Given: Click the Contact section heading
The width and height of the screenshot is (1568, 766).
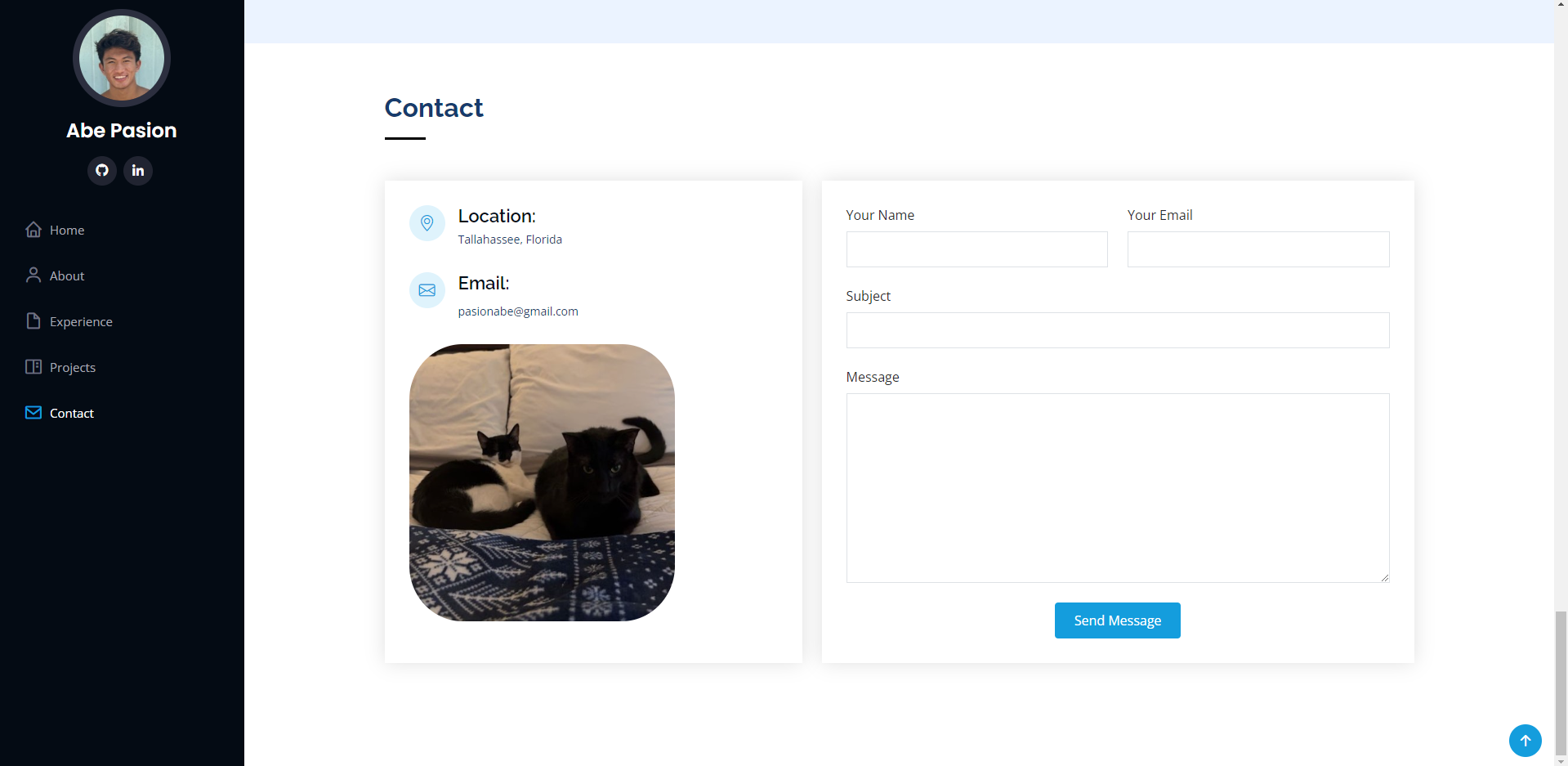Looking at the screenshot, I should tap(434, 108).
